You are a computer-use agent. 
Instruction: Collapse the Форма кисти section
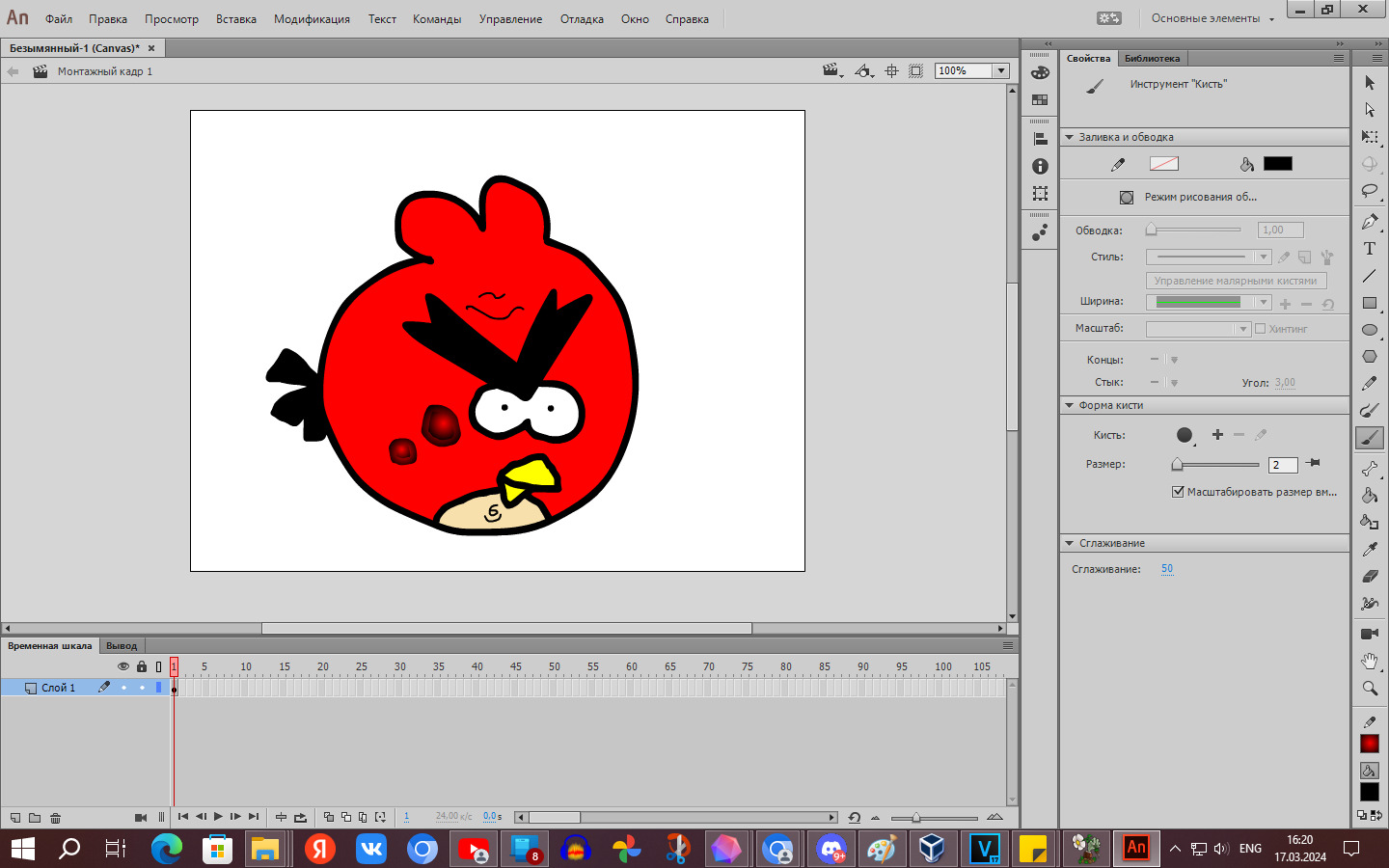pyautogui.click(x=1069, y=406)
